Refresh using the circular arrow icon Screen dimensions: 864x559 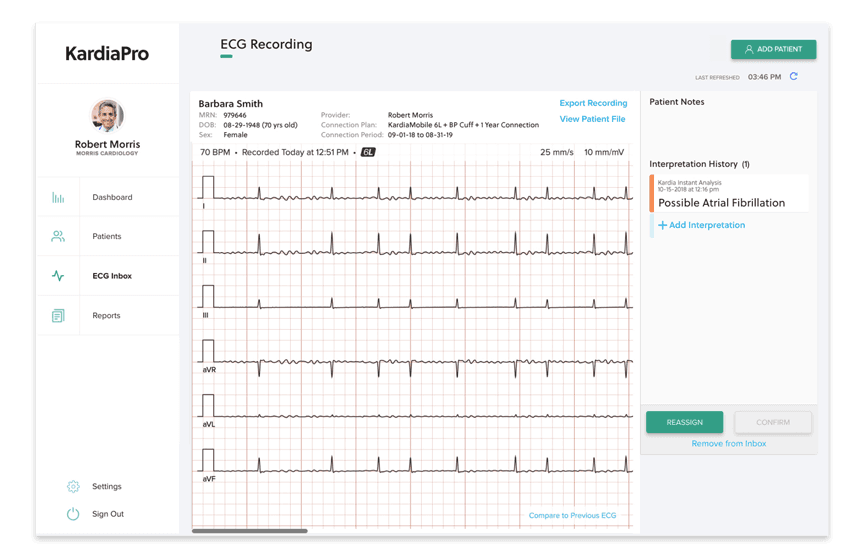click(x=794, y=77)
